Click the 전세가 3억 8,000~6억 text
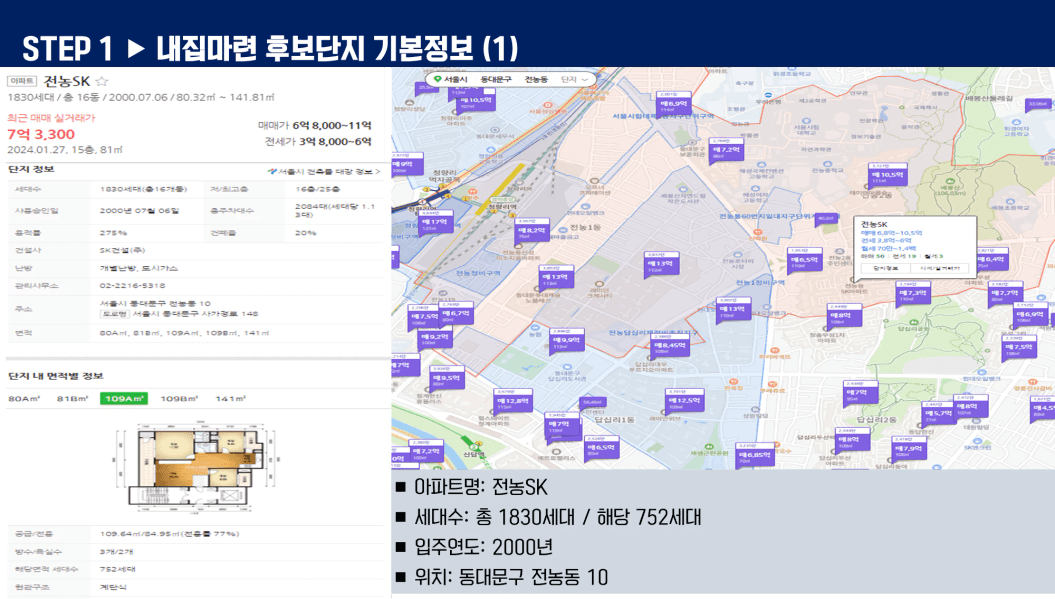The height and width of the screenshot is (599, 1055). pyautogui.click(x=318, y=141)
